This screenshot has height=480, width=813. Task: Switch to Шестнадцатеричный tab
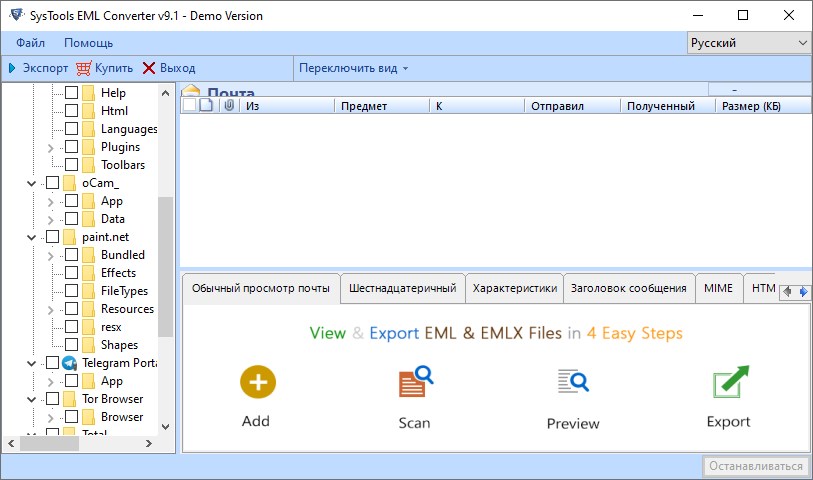click(403, 288)
